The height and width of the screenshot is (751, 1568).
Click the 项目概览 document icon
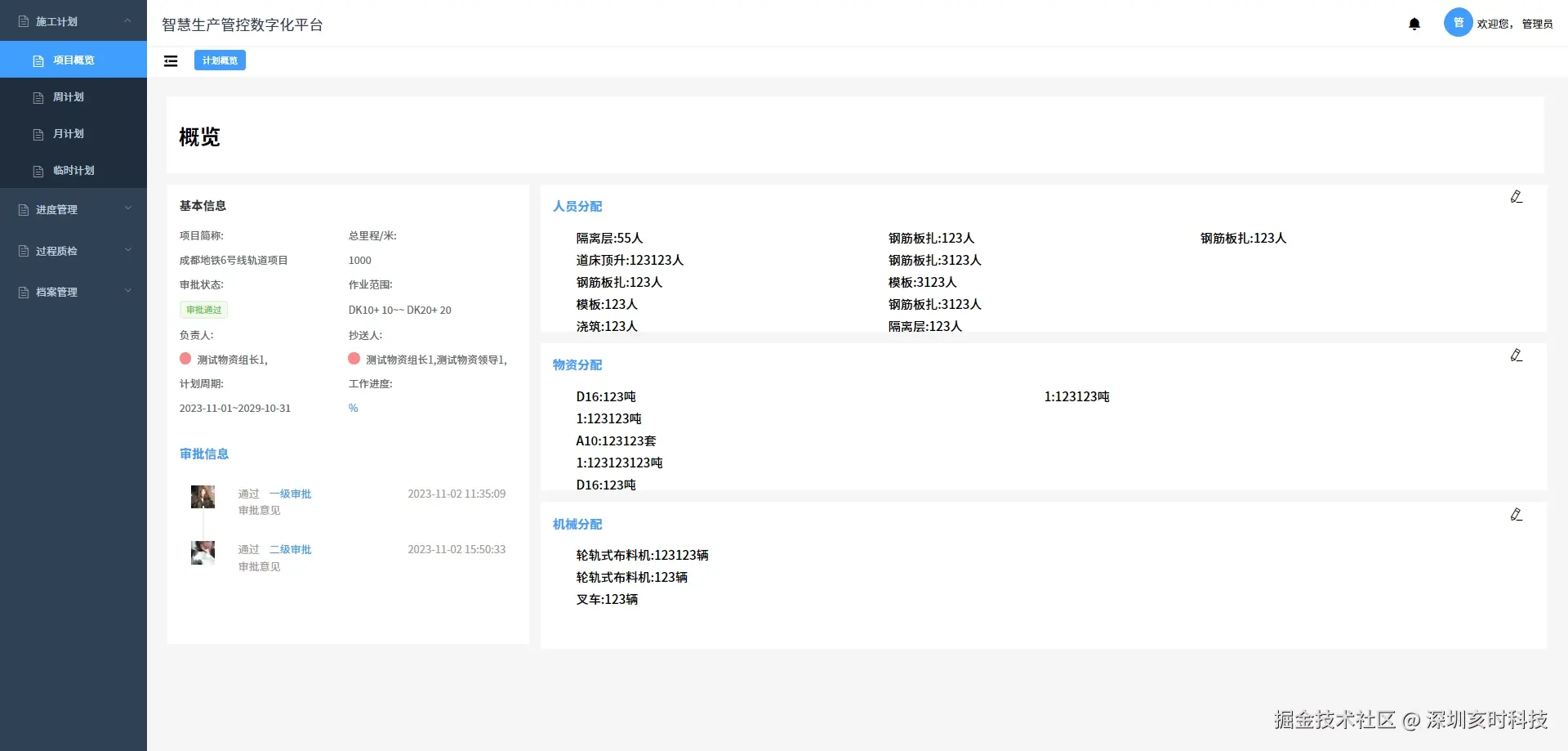[x=38, y=60]
